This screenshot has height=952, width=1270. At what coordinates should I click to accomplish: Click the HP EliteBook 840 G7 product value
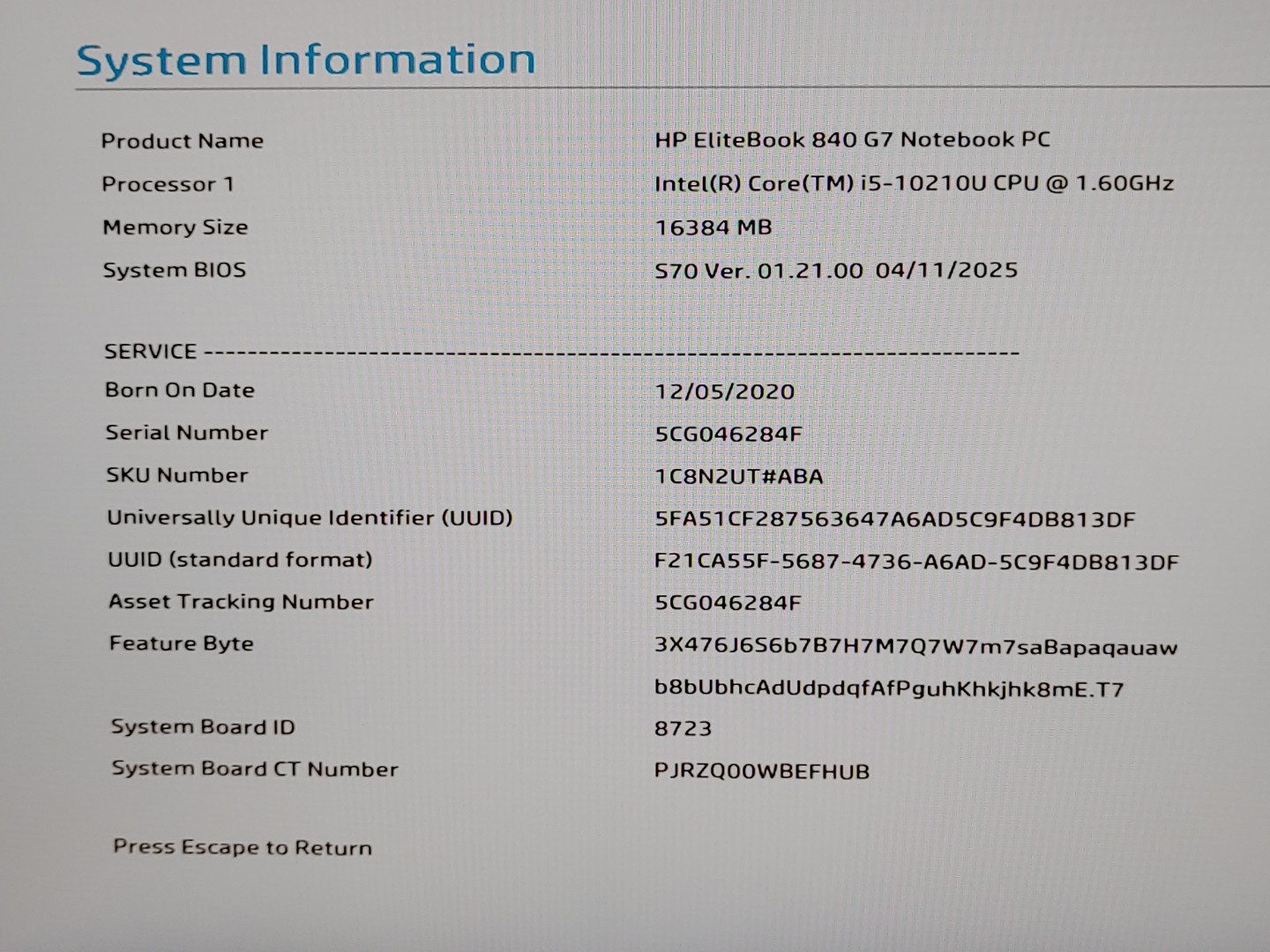854,138
